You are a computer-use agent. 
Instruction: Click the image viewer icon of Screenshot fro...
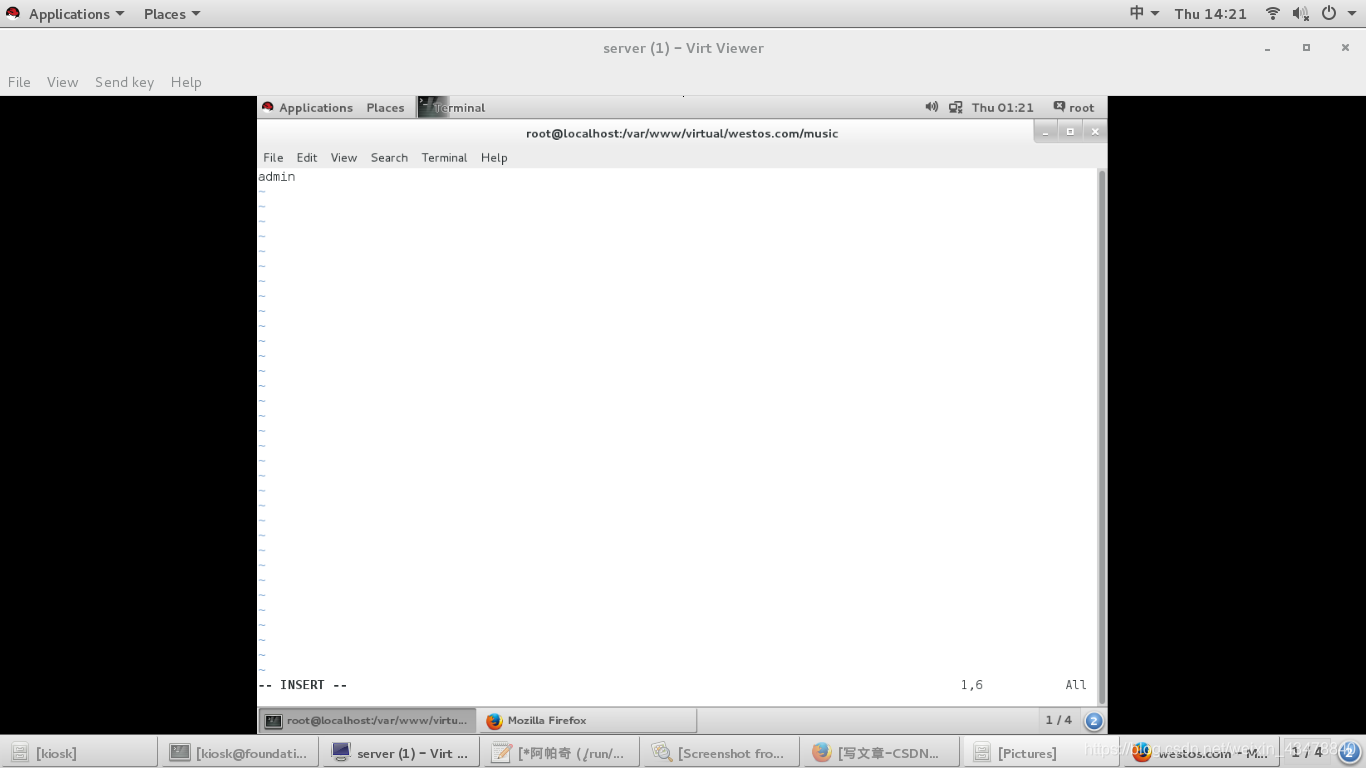coord(661,752)
